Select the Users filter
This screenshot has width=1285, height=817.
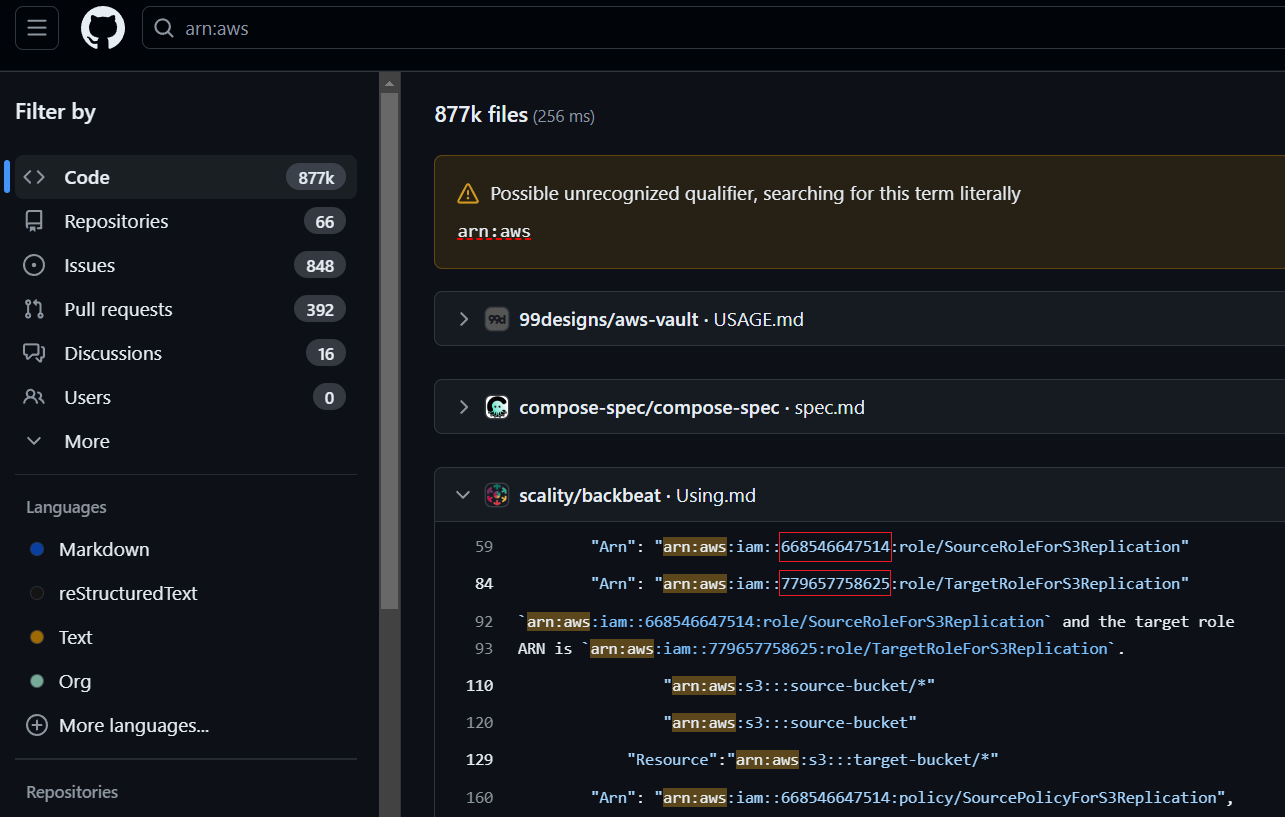[x=185, y=397]
